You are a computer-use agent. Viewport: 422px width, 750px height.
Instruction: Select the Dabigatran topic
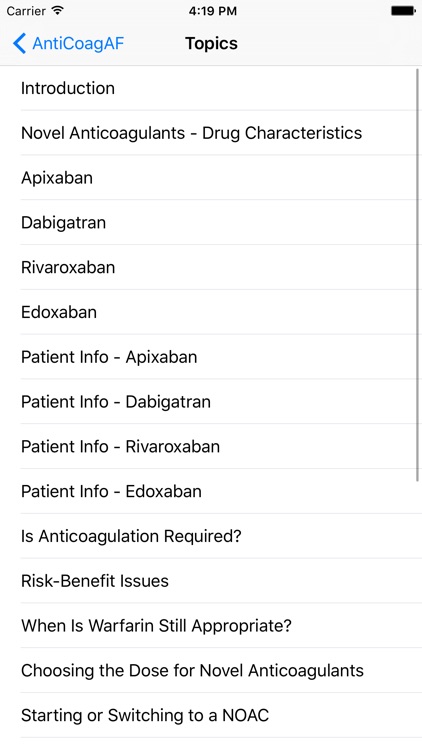211,223
